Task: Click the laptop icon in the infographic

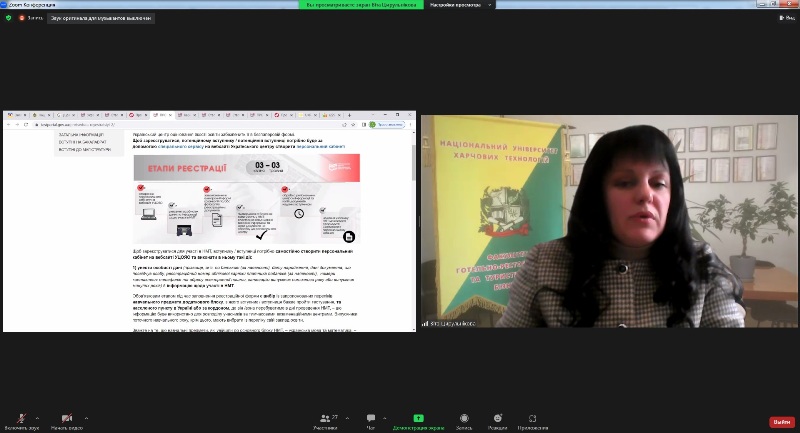Action: point(148,214)
